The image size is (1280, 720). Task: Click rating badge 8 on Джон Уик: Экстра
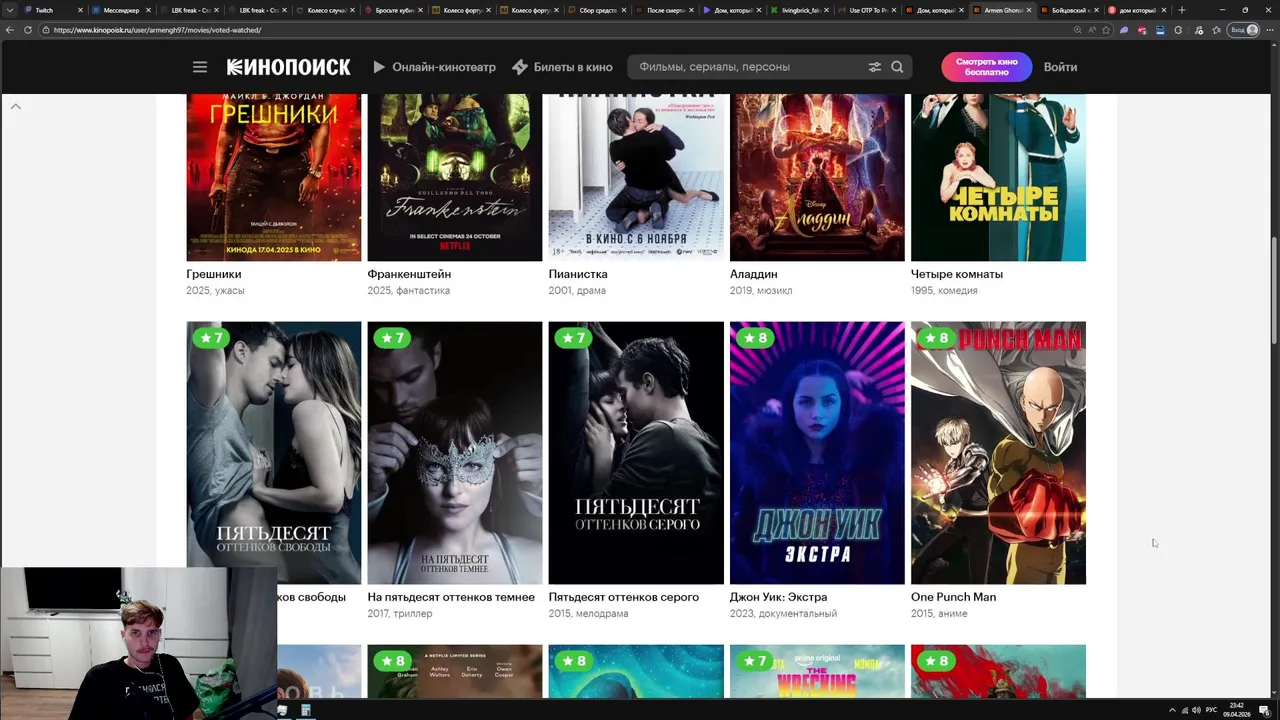point(755,338)
